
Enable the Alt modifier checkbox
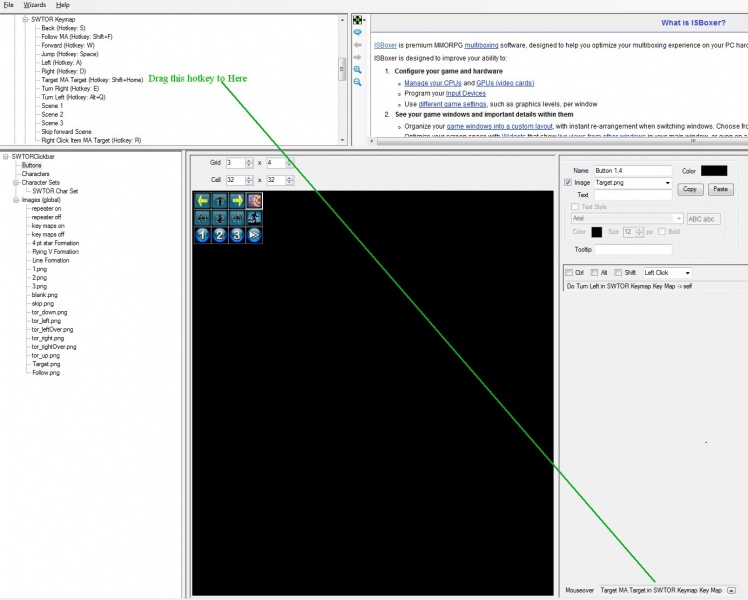click(594, 272)
